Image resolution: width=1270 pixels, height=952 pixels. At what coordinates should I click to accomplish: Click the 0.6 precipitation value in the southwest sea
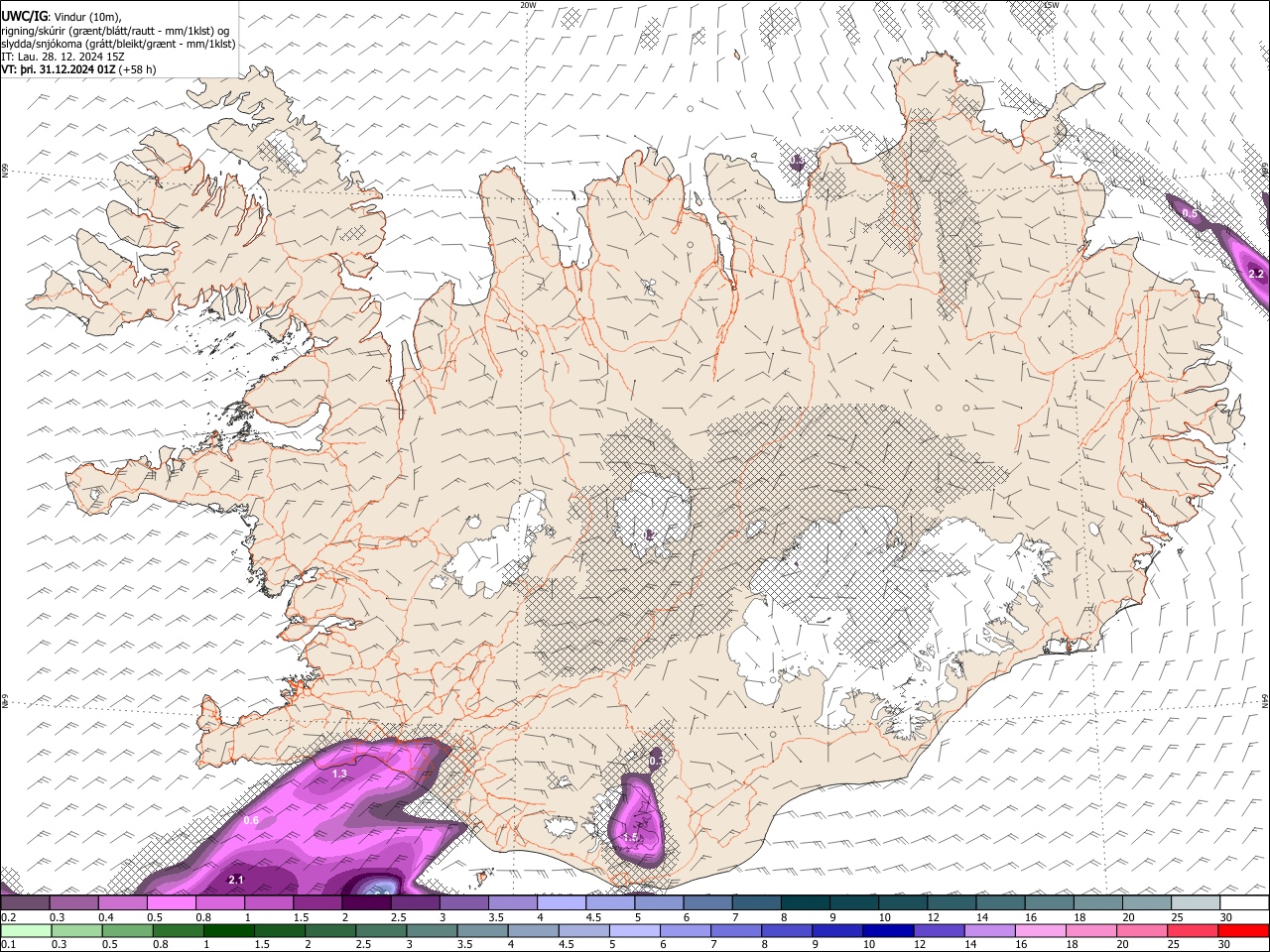point(251,820)
